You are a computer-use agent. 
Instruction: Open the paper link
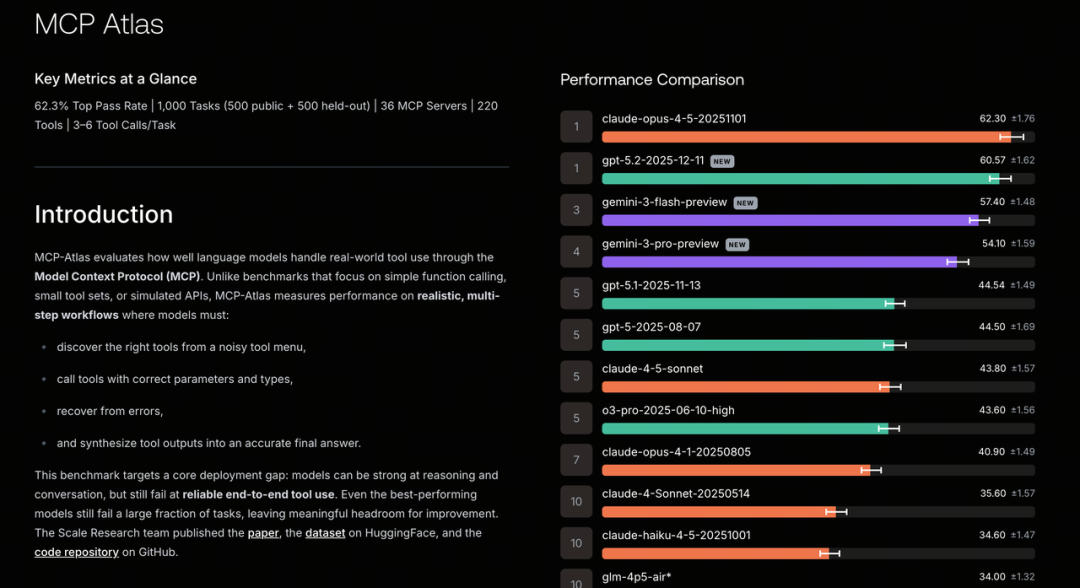[263, 533]
